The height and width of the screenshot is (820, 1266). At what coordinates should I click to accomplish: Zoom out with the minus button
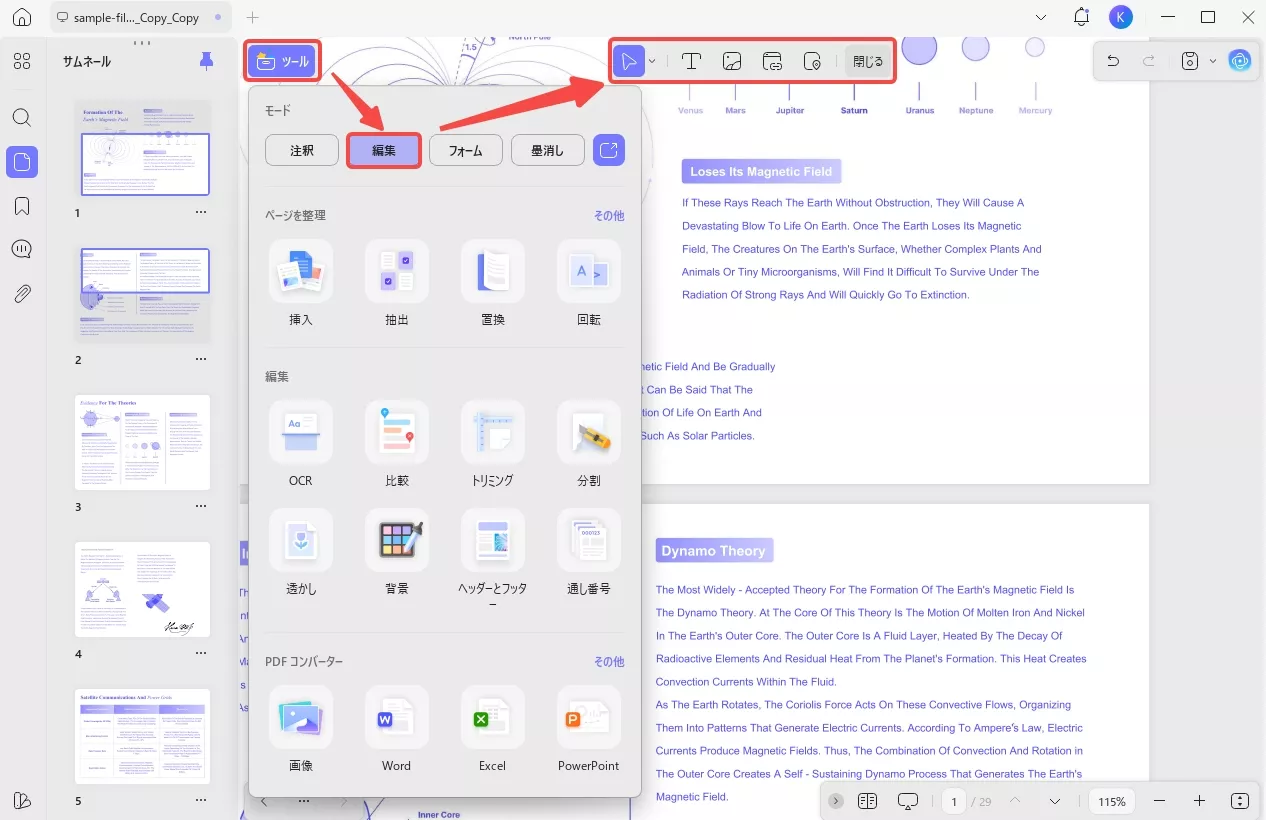(1159, 801)
